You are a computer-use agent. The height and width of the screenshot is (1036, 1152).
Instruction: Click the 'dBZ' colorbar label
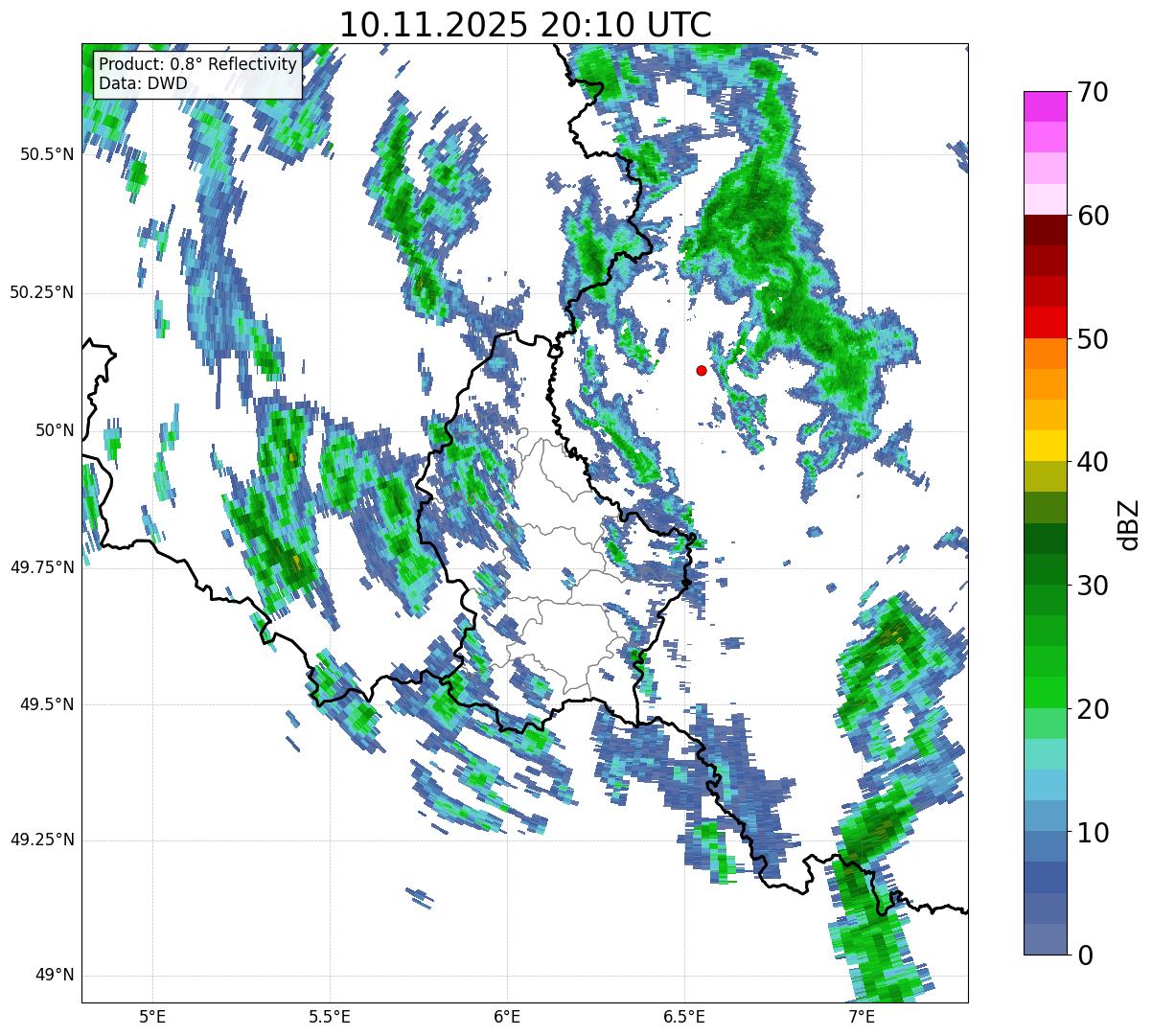[x=1129, y=523]
